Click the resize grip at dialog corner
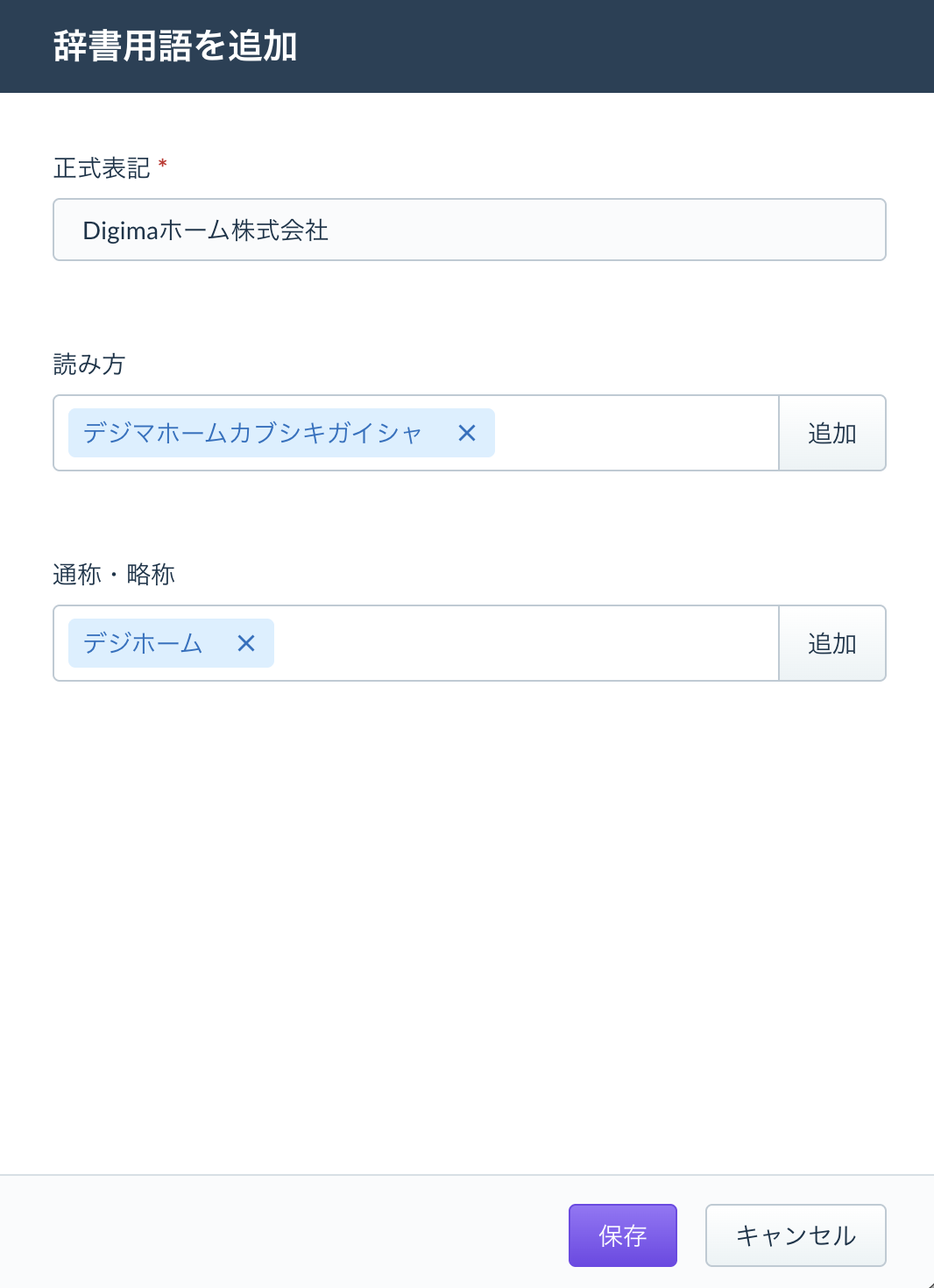Image resolution: width=934 pixels, height=1288 pixels. pos(929,1283)
